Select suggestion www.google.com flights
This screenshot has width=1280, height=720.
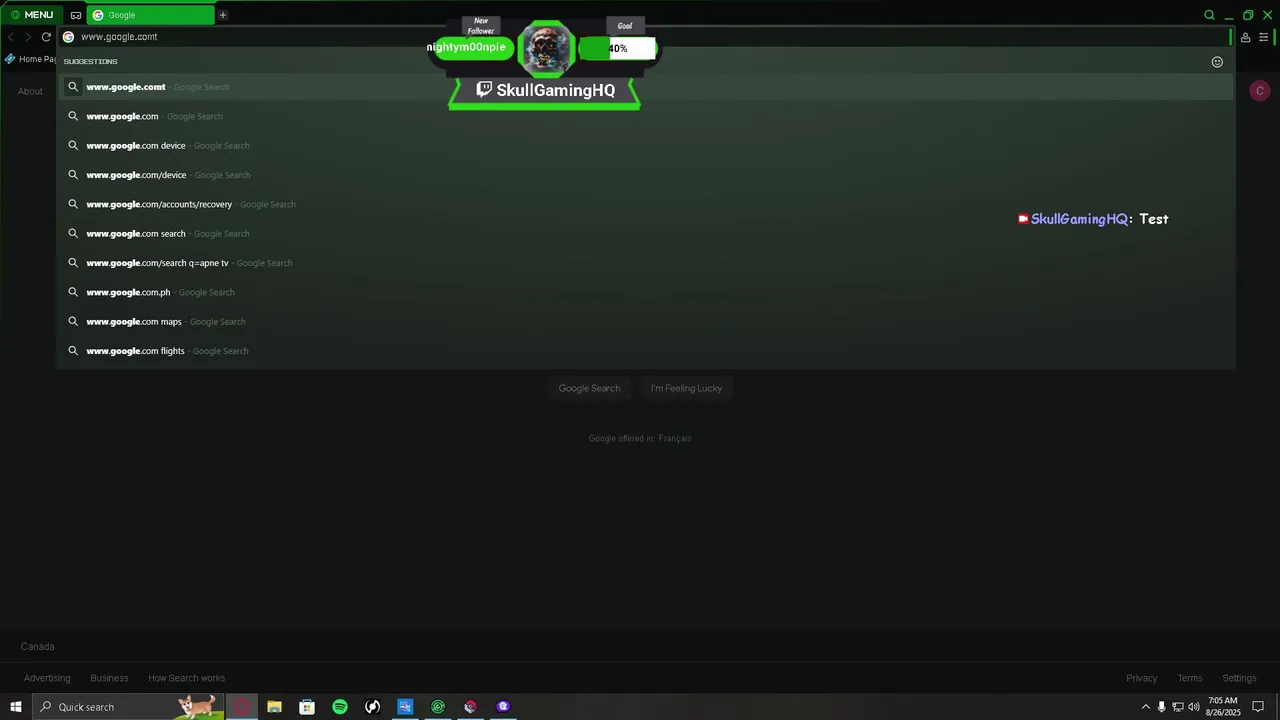pyautogui.click(x=646, y=351)
